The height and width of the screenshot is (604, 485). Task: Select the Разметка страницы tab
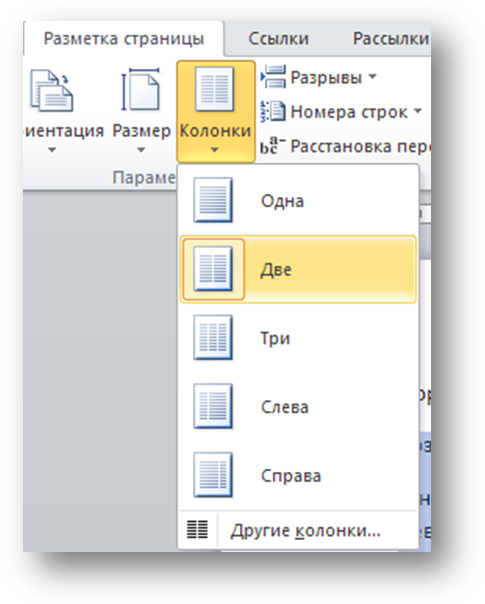123,39
